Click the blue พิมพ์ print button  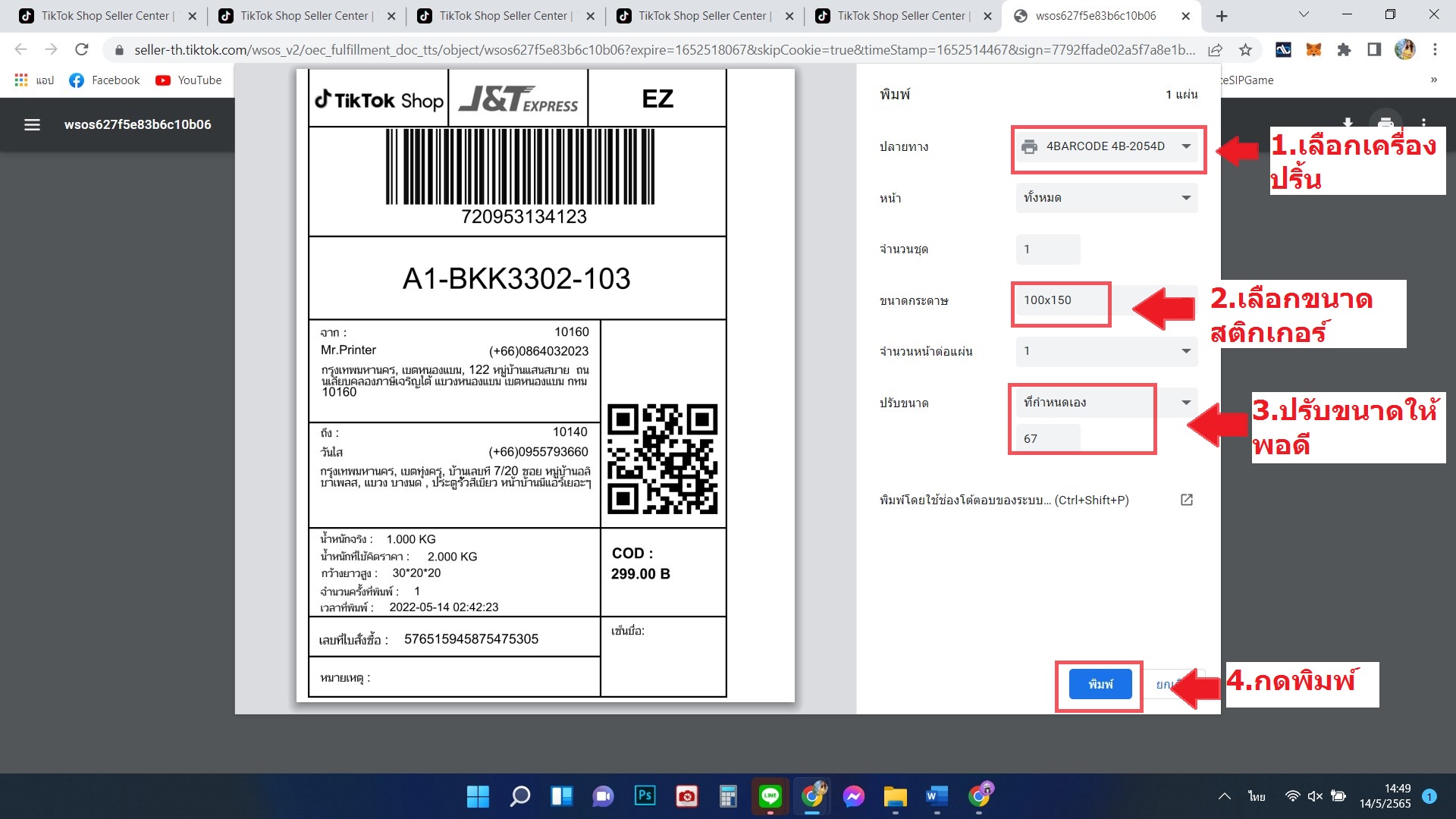(1100, 684)
